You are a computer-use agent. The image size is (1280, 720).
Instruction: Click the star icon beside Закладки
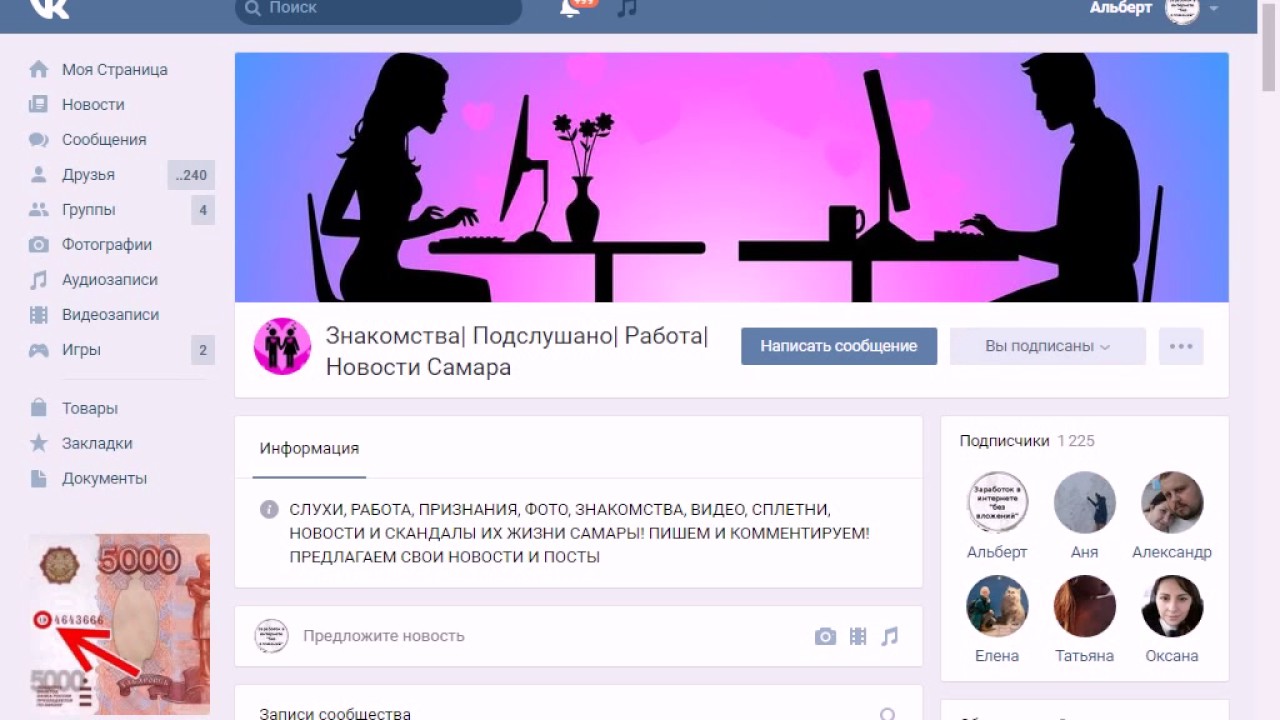tap(39, 443)
